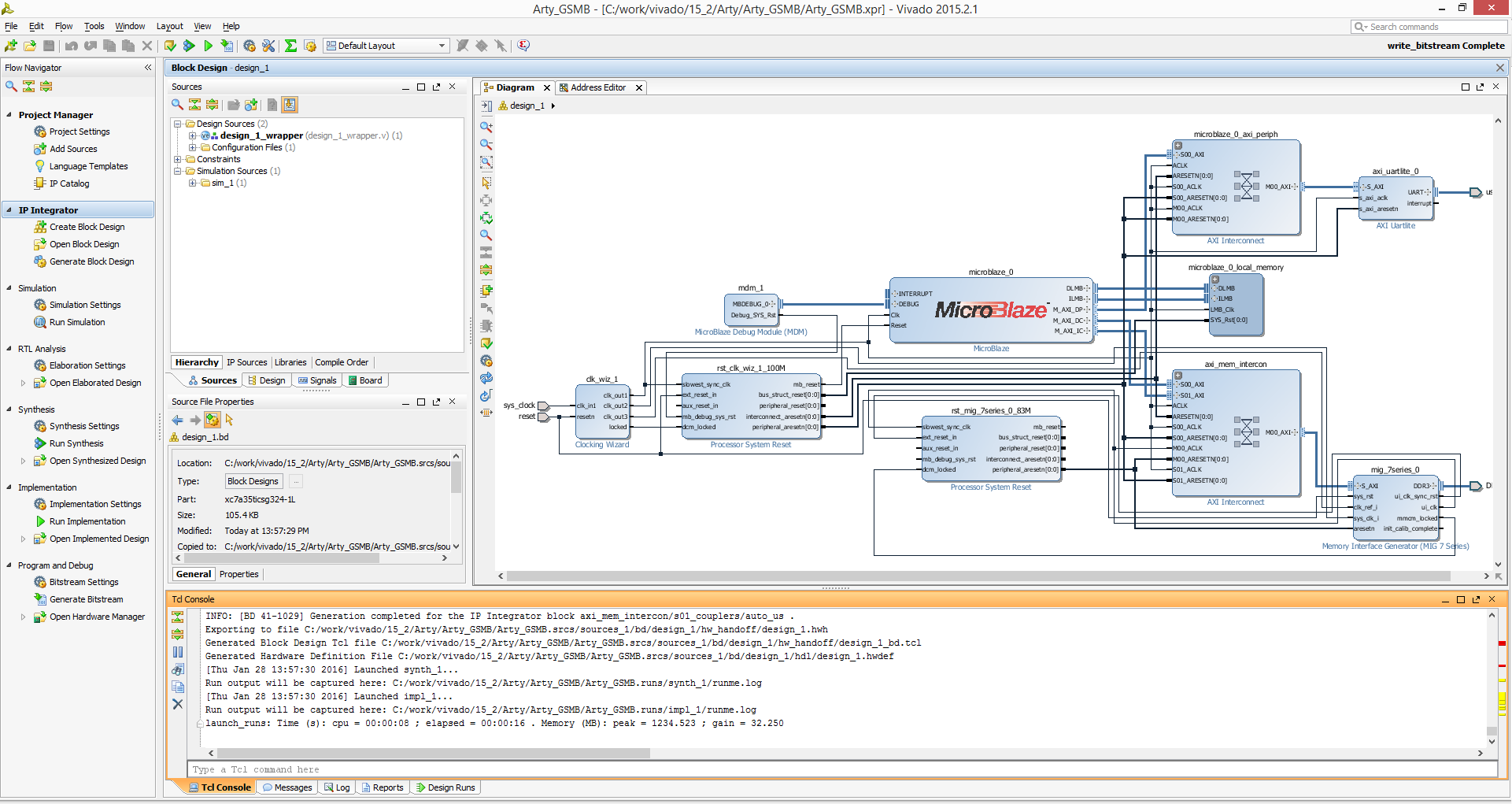Collapse the Flow Navigator with the double-chevron

148,68
